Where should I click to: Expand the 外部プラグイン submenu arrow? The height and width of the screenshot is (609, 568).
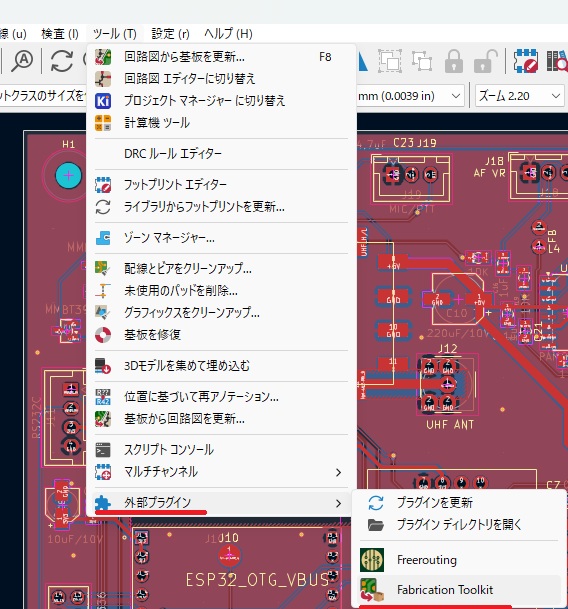tap(338, 503)
